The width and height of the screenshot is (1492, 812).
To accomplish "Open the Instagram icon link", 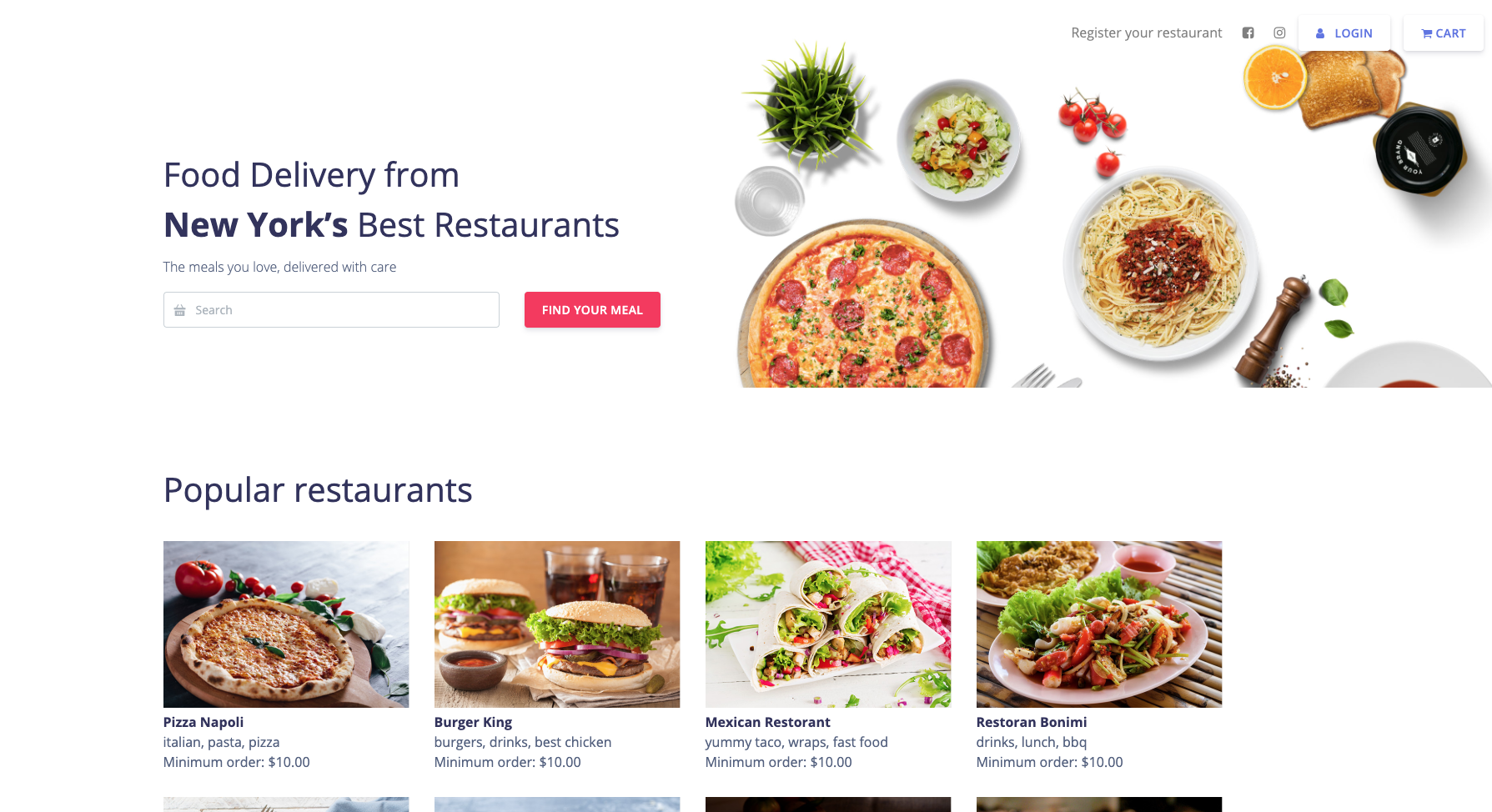I will pos(1279,33).
